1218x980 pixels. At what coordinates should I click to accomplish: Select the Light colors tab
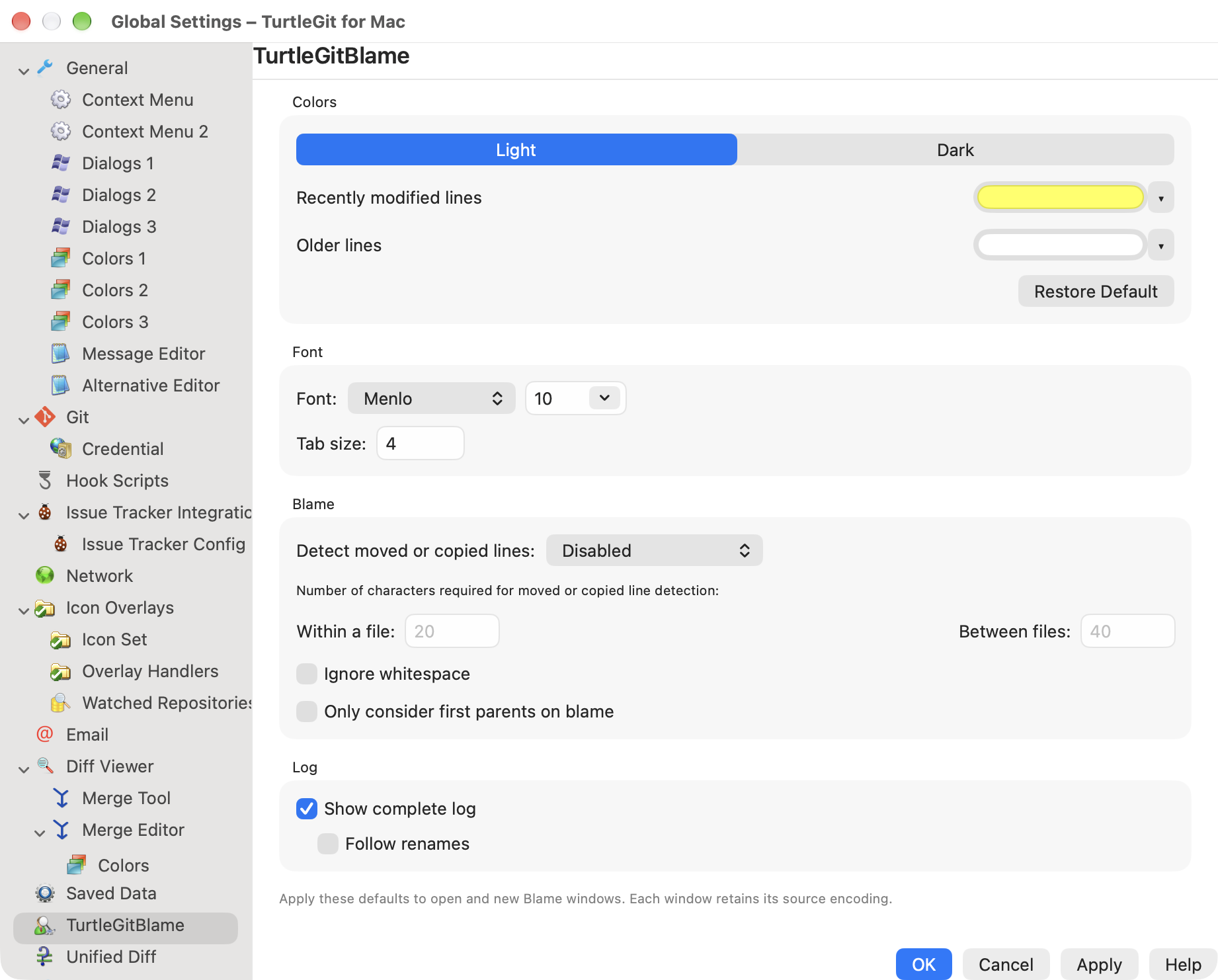(x=516, y=149)
